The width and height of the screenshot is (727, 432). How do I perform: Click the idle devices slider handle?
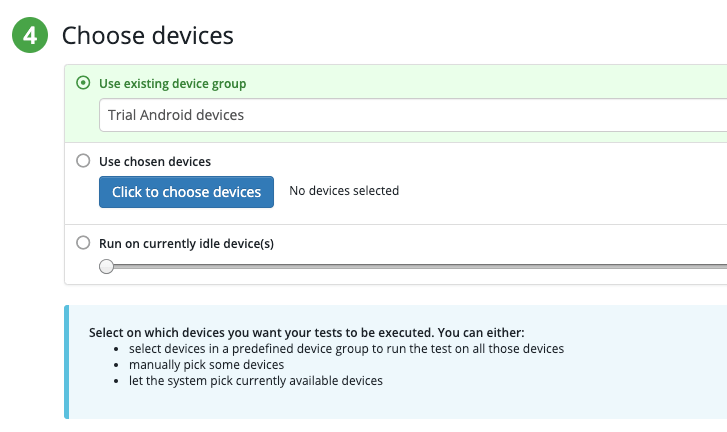pos(107,266)
